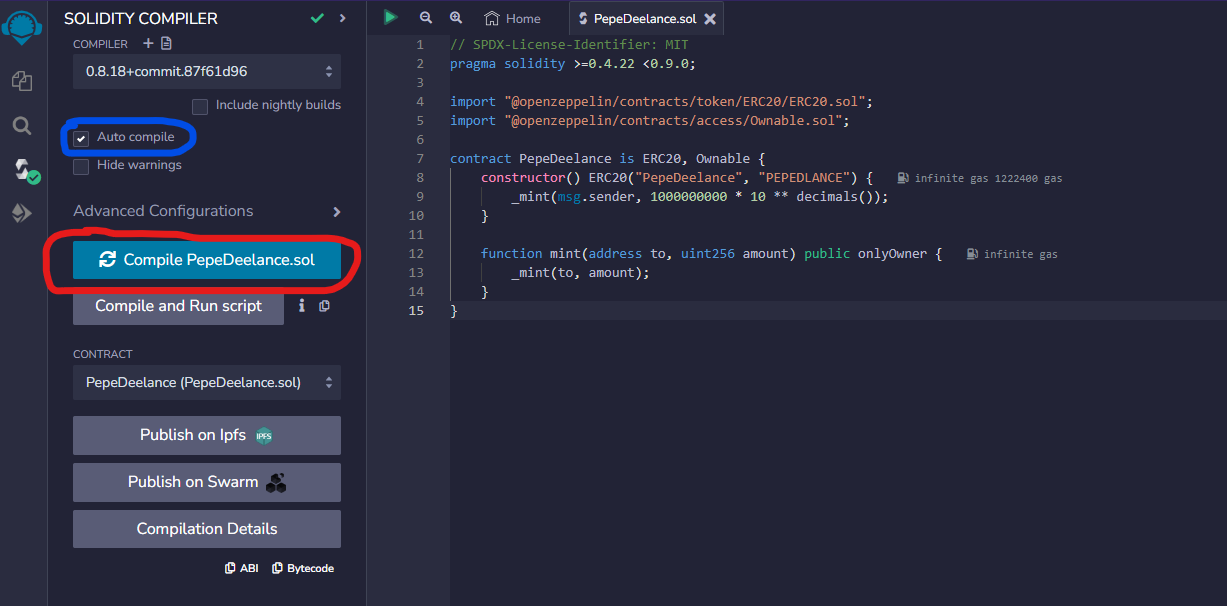This screenshot has height=606, width=1227.
Task: Open the compiler version 0.8.18 dropdown
Action: point(207,72)
